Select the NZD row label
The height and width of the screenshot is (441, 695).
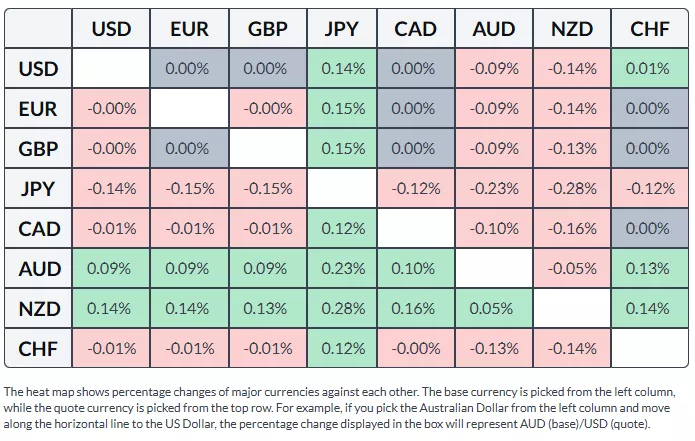coord(38,309)
